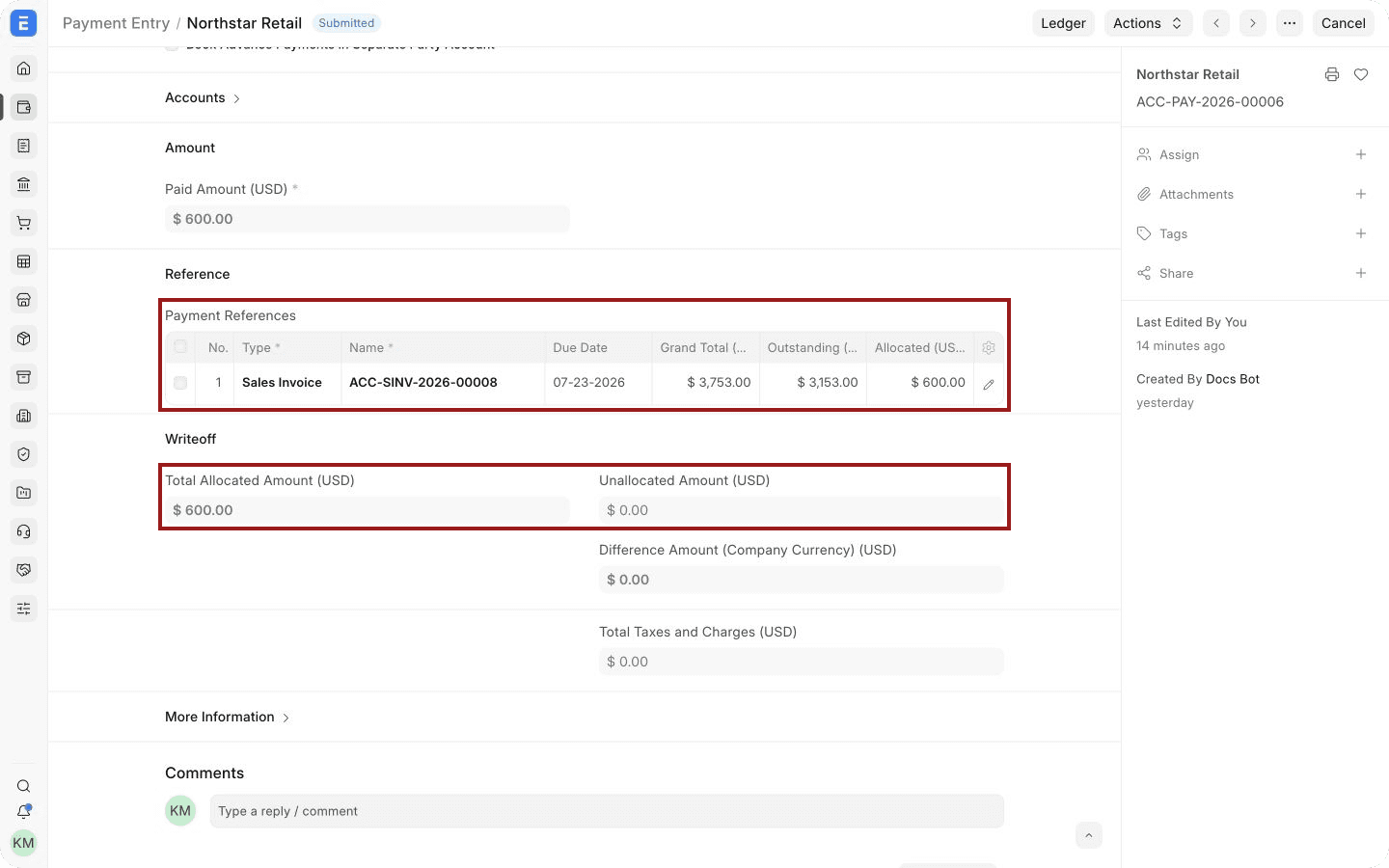
Task: Select all rows in Payment References header
Action: (180, 347)
